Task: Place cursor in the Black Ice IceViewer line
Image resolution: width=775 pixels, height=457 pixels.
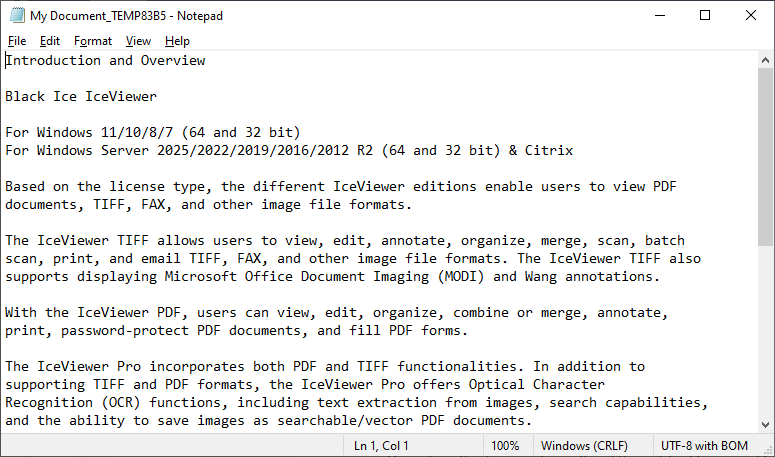Action: pos(81,96)
